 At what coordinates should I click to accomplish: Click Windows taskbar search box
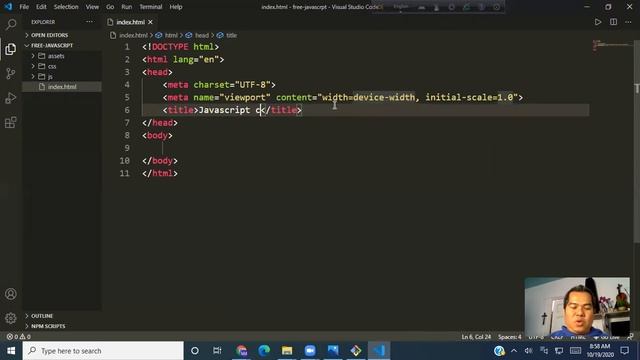103,351
